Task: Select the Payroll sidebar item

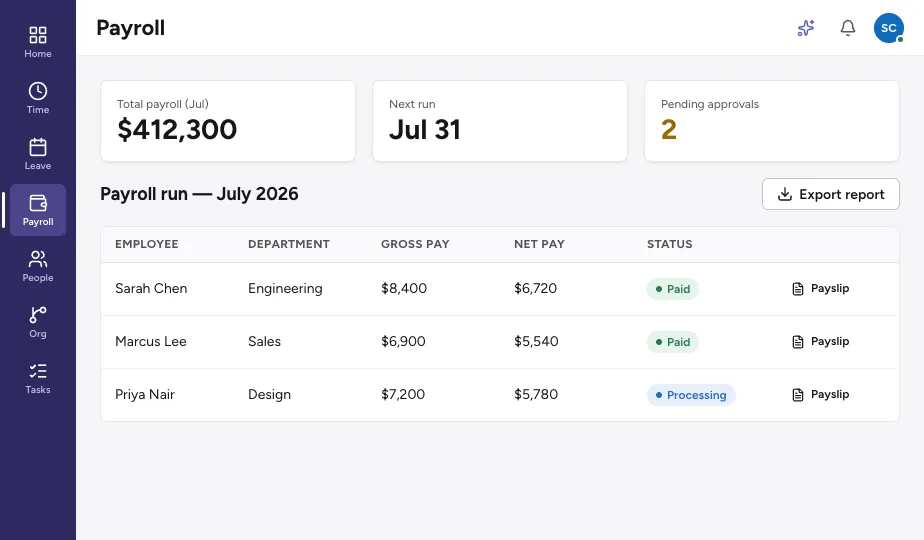Action: click(x=38, y=210)
